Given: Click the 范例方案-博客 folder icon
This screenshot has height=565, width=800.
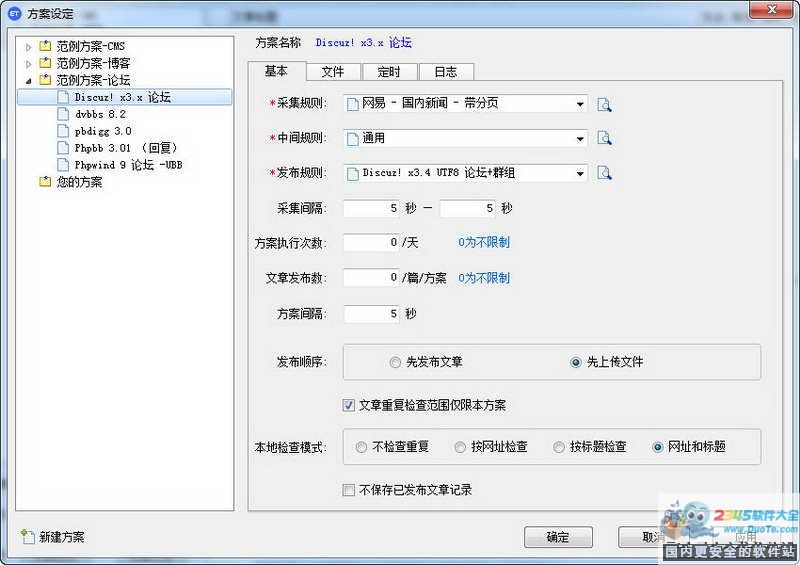Looking at the screenshot, I should (x=45, y=63).
